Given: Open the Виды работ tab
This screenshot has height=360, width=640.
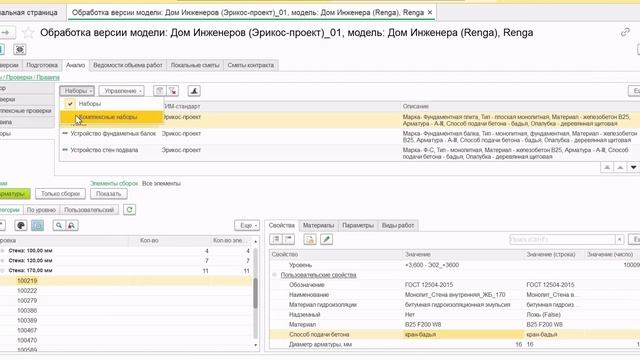Looking at the screenshot, I should [398, 225].
